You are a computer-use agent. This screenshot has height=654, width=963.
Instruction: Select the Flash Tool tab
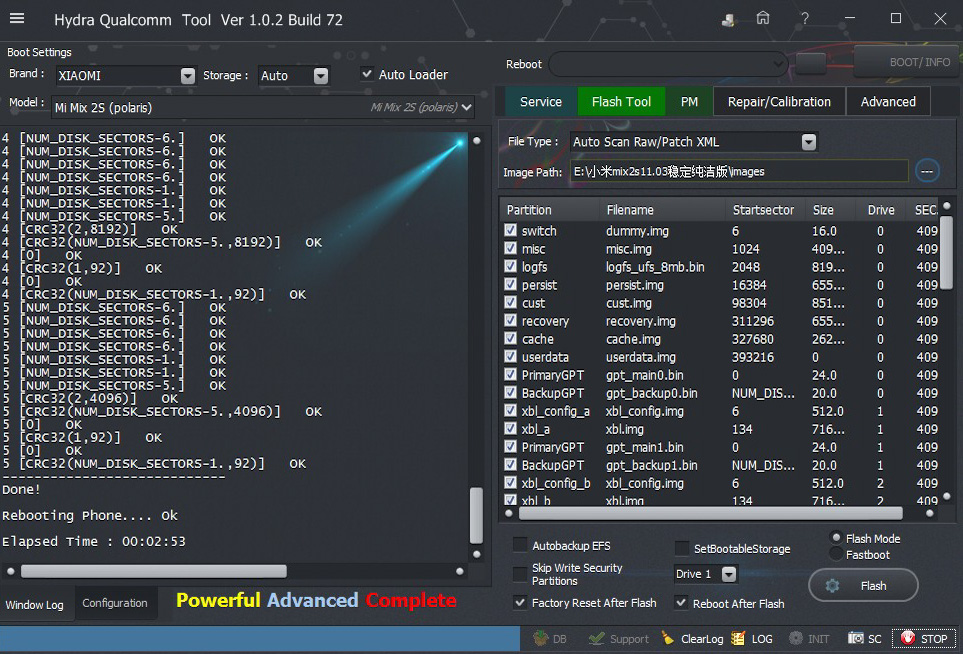click(x=621, y=101)
